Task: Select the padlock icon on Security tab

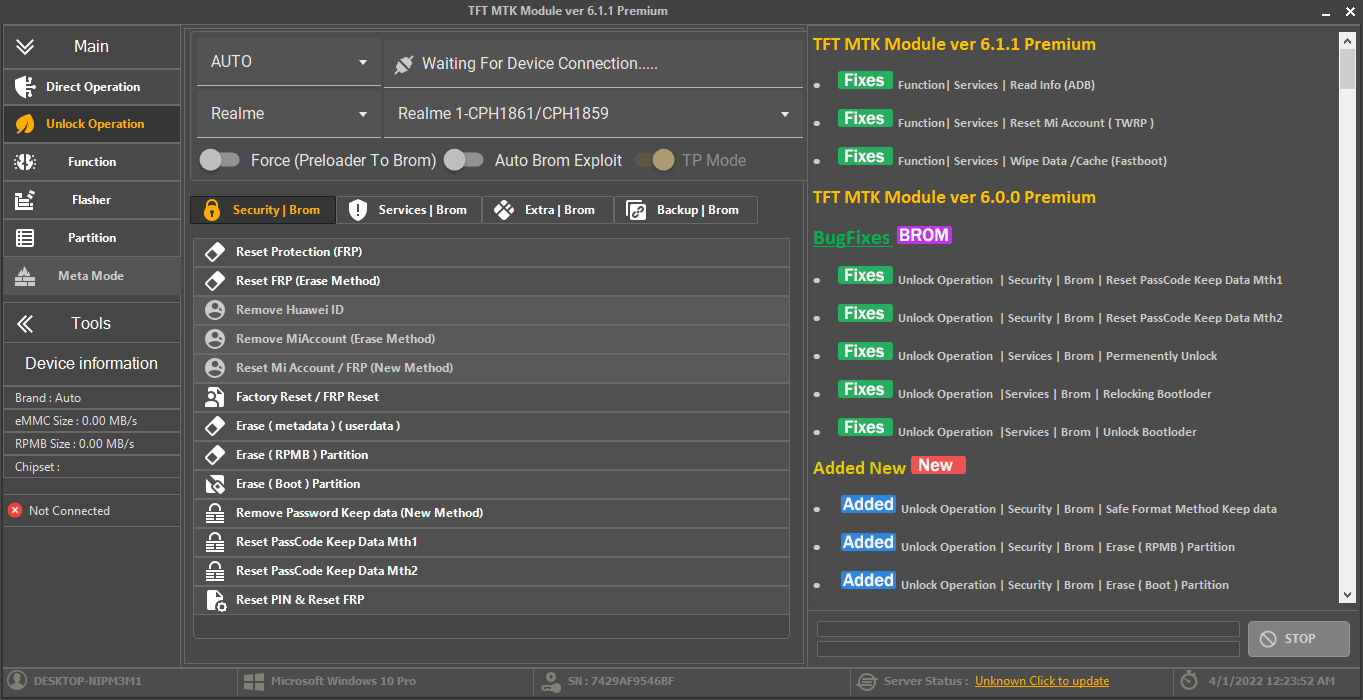Action: 210,210
